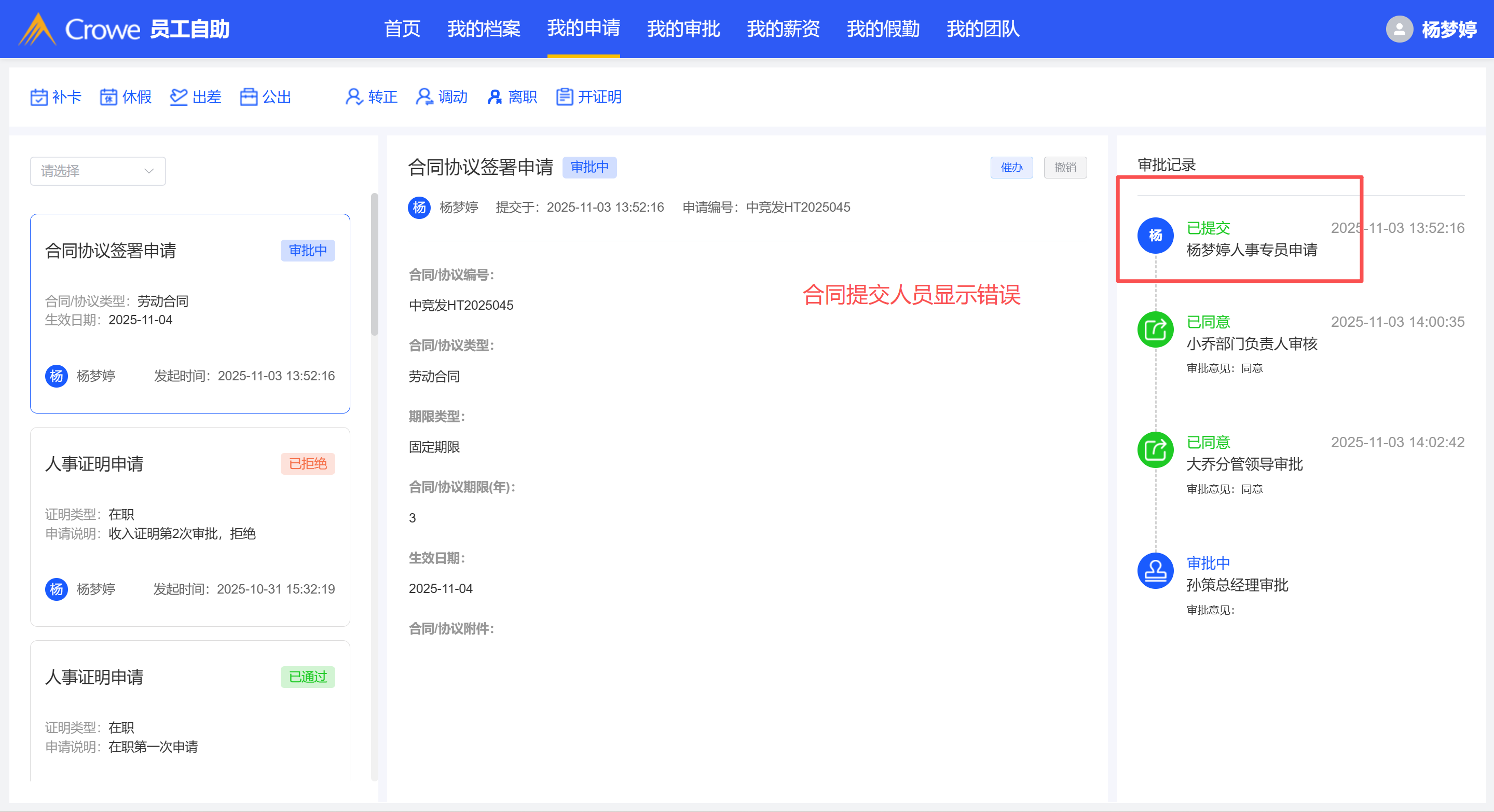Image resolution: width=1494 pixels, height=812 pixels.
Task: Open the 我的团队 tab
Action: (982, 29)
